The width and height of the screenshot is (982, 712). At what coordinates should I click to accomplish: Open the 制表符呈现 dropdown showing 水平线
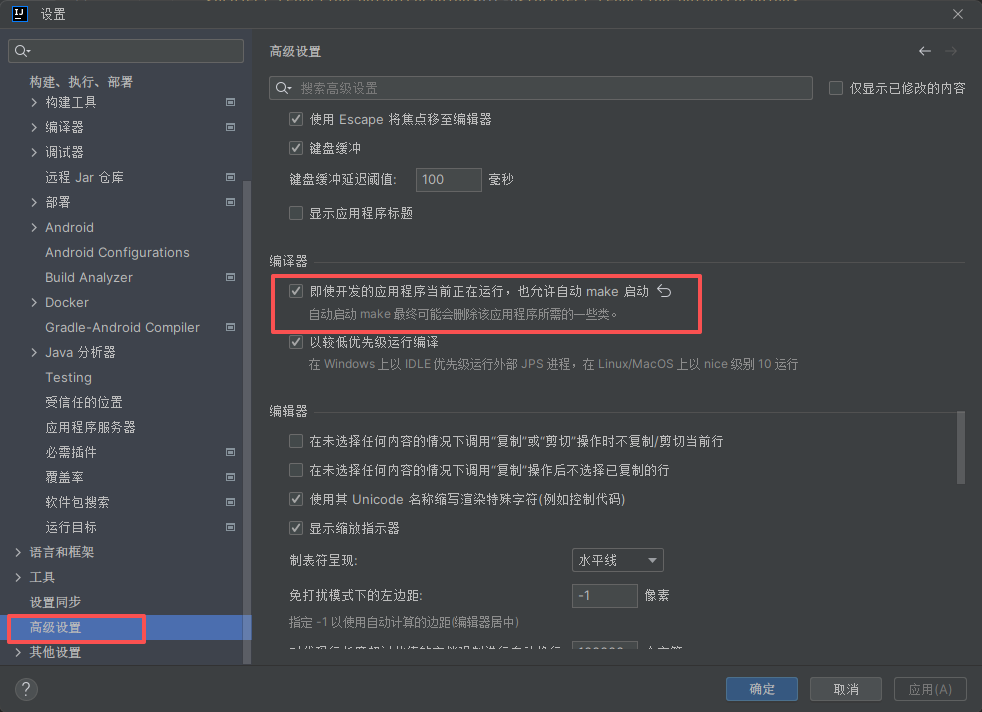click(x=617, y=560)
